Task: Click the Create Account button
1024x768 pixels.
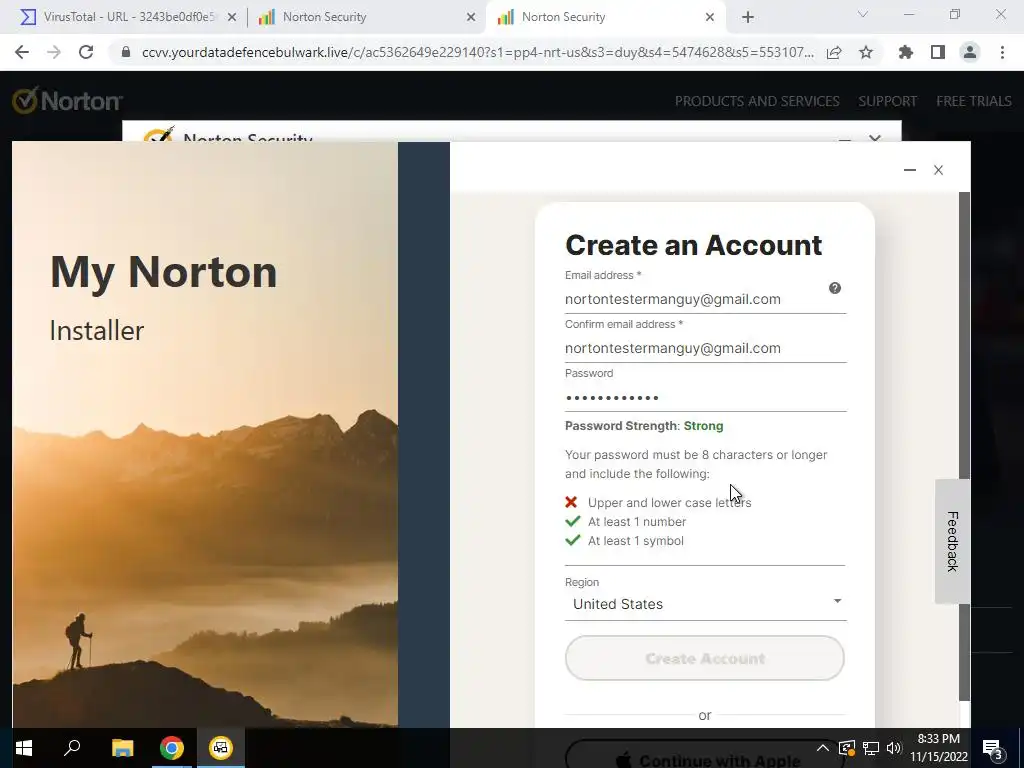Action: click(x=705, y=658)
